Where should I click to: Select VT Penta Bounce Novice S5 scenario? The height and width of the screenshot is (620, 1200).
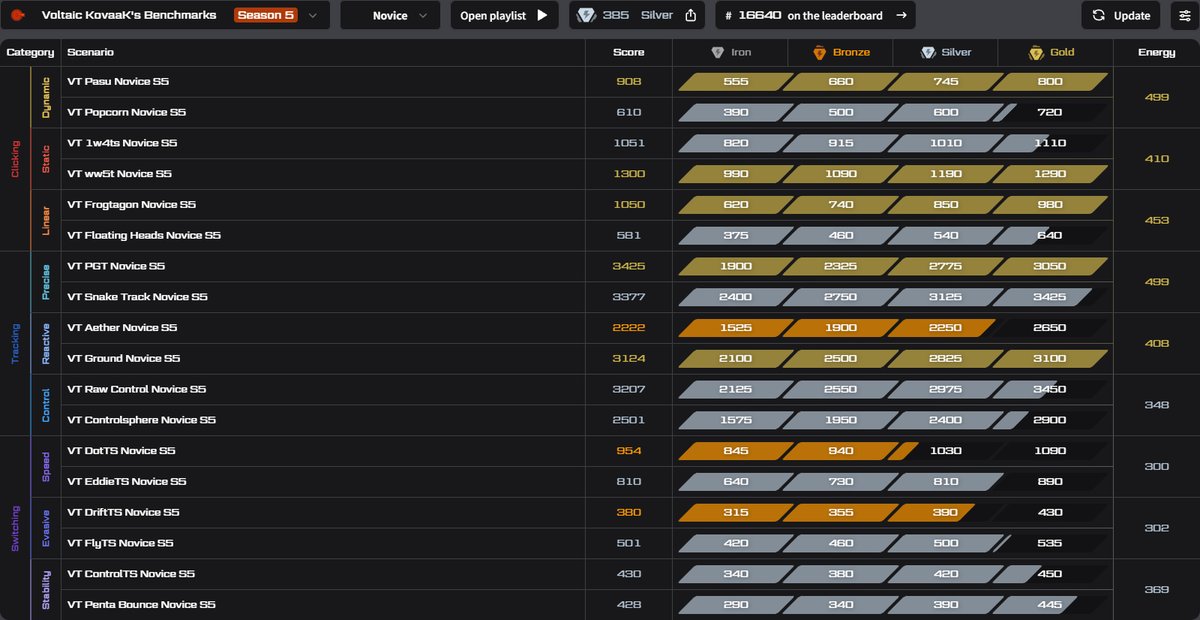point(141,605)
